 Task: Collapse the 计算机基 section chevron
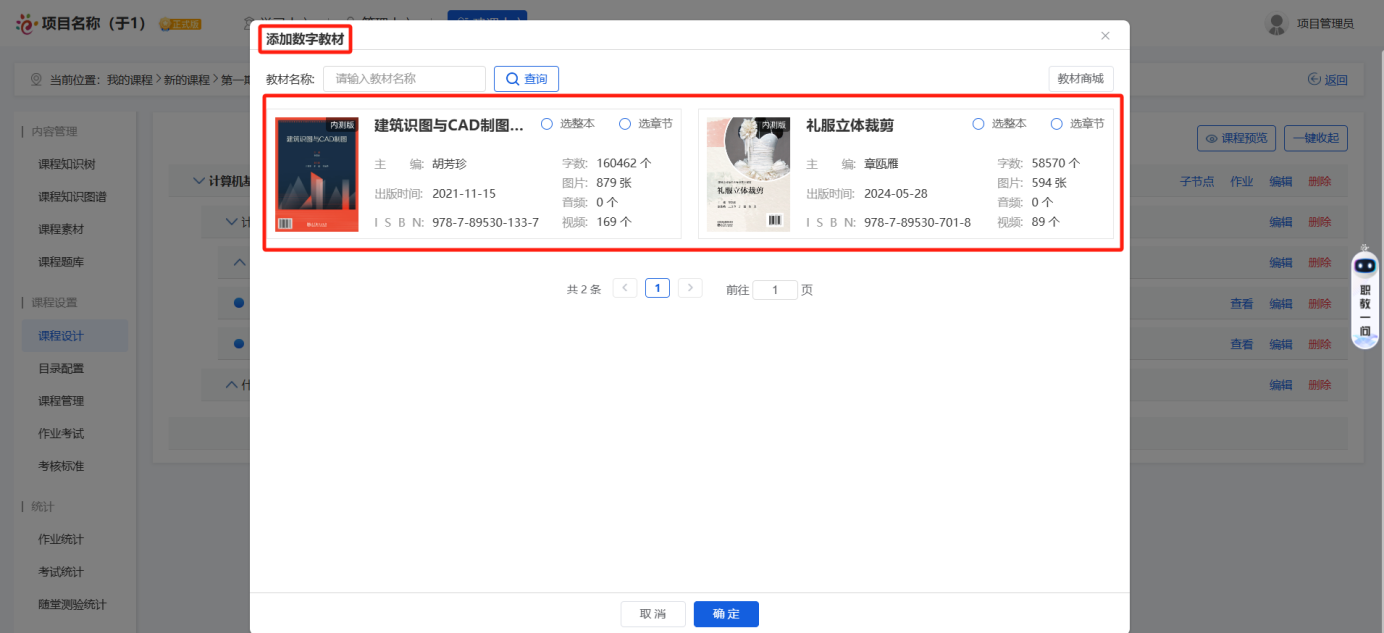point(198,180)
